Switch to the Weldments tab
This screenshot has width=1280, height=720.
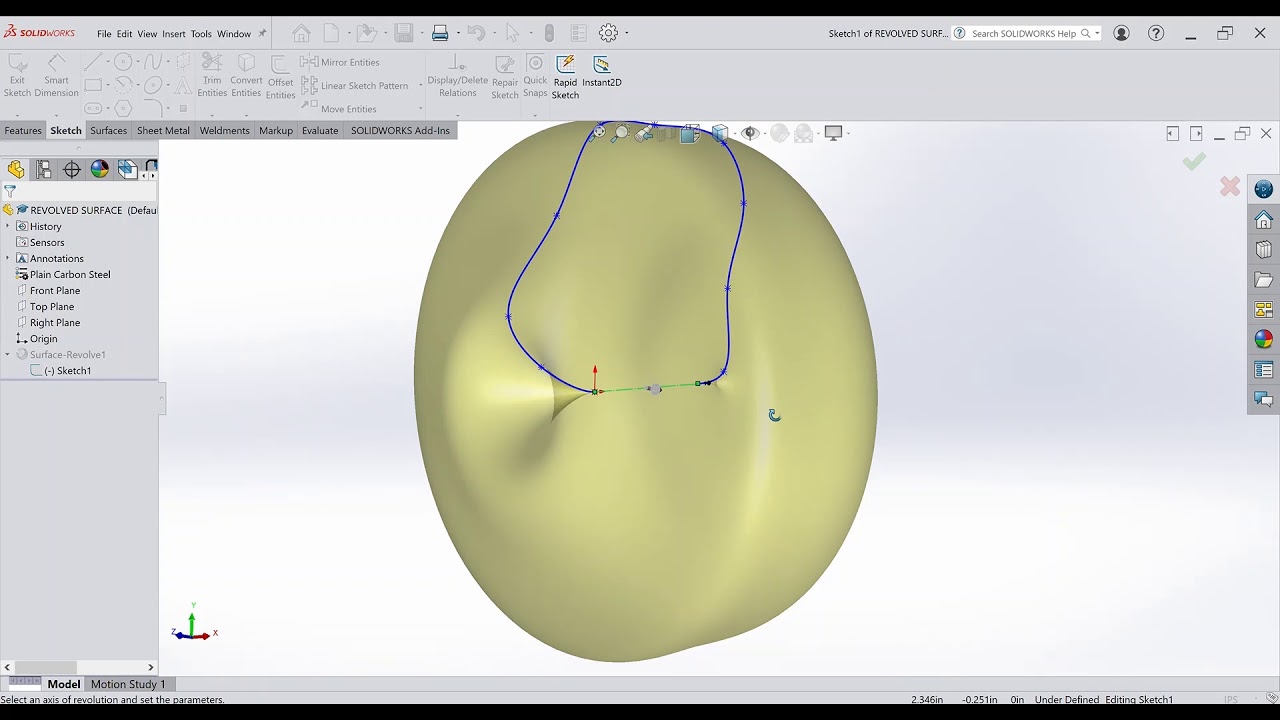click(x=224, y=130)
